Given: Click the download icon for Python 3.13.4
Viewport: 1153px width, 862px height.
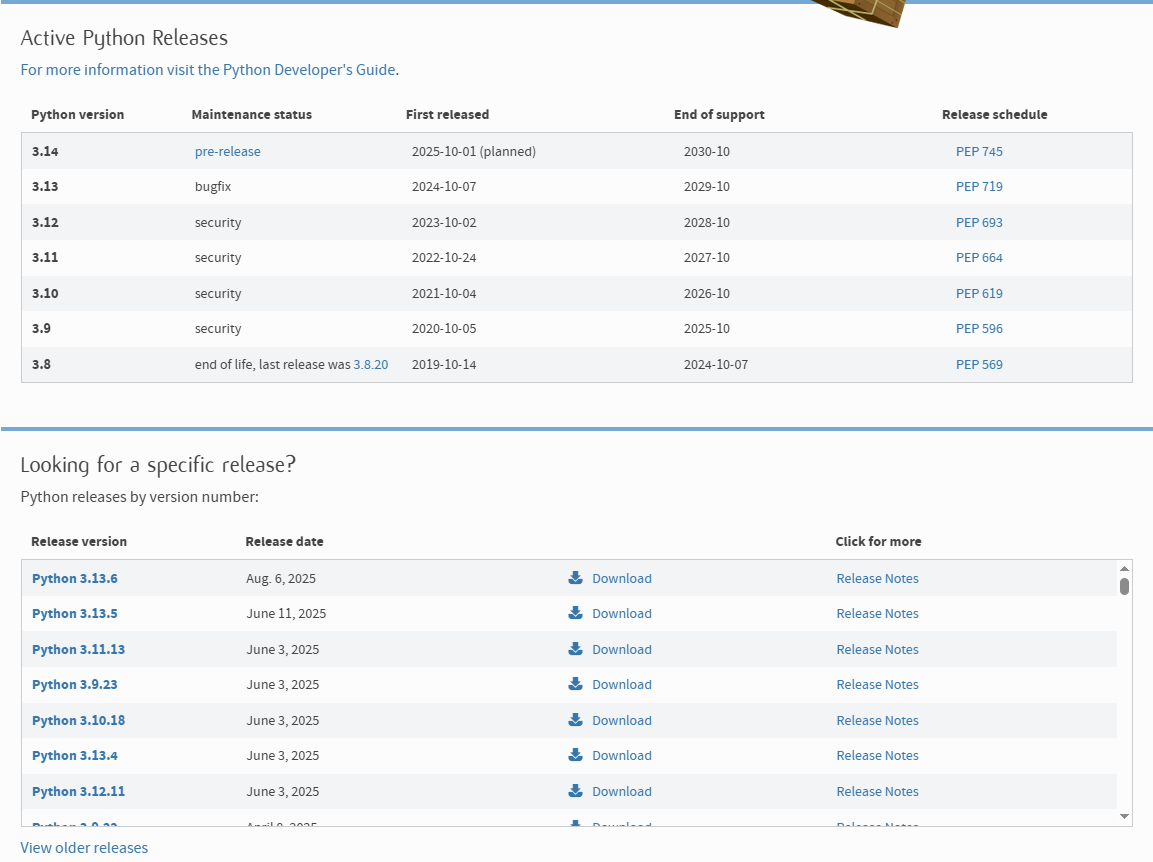Looking at the screenshot, I should [575, 755].
